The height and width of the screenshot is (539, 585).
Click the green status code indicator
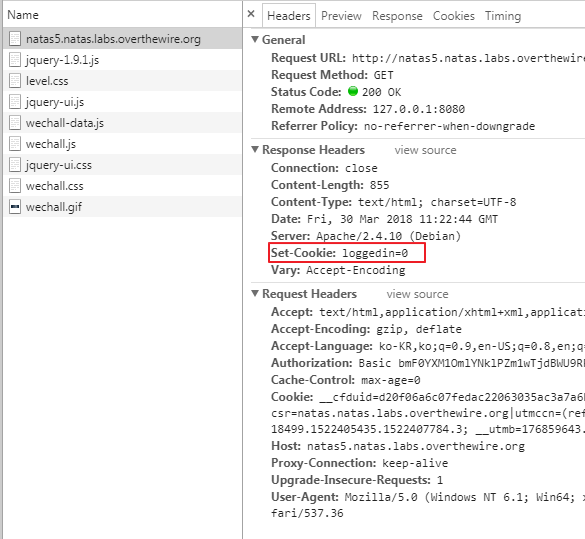(x=353, y=91)
